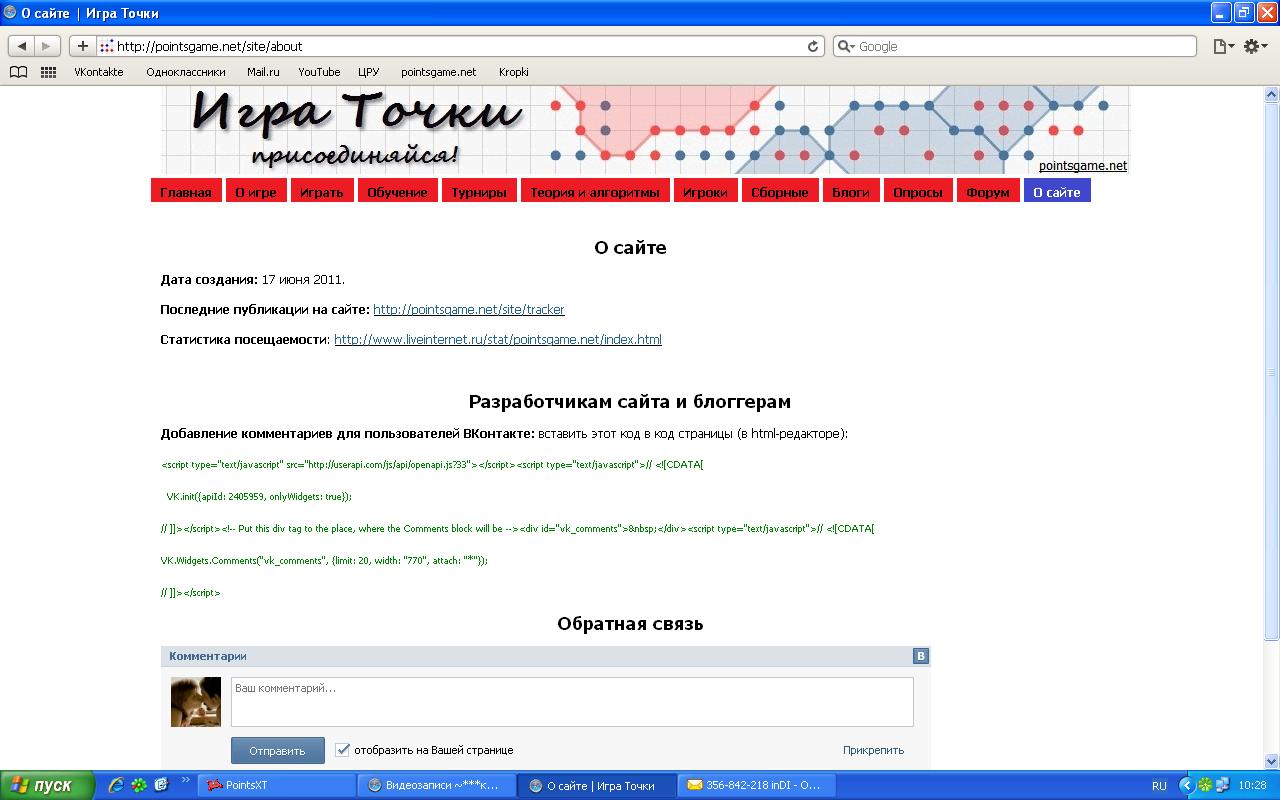The height and width of the screenshot is (800, 1280).
Task: Open the gear settings menu
Action: (x=1255, y=46)
